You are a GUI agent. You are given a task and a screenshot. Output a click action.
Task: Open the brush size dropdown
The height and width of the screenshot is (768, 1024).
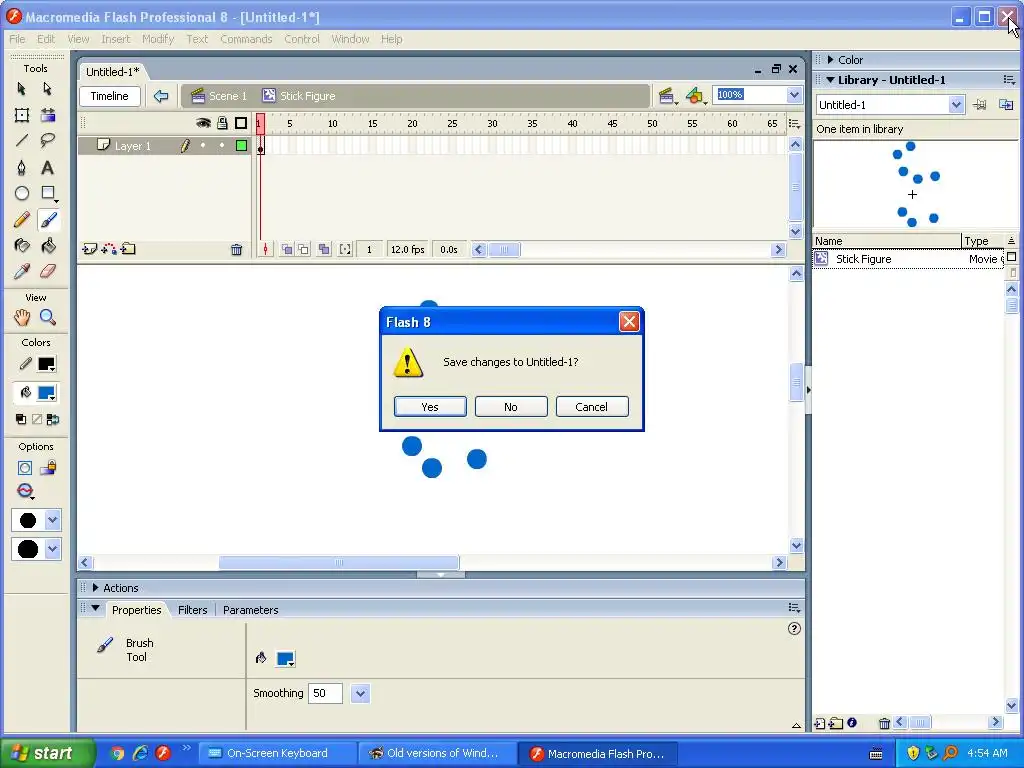(52, 520)
